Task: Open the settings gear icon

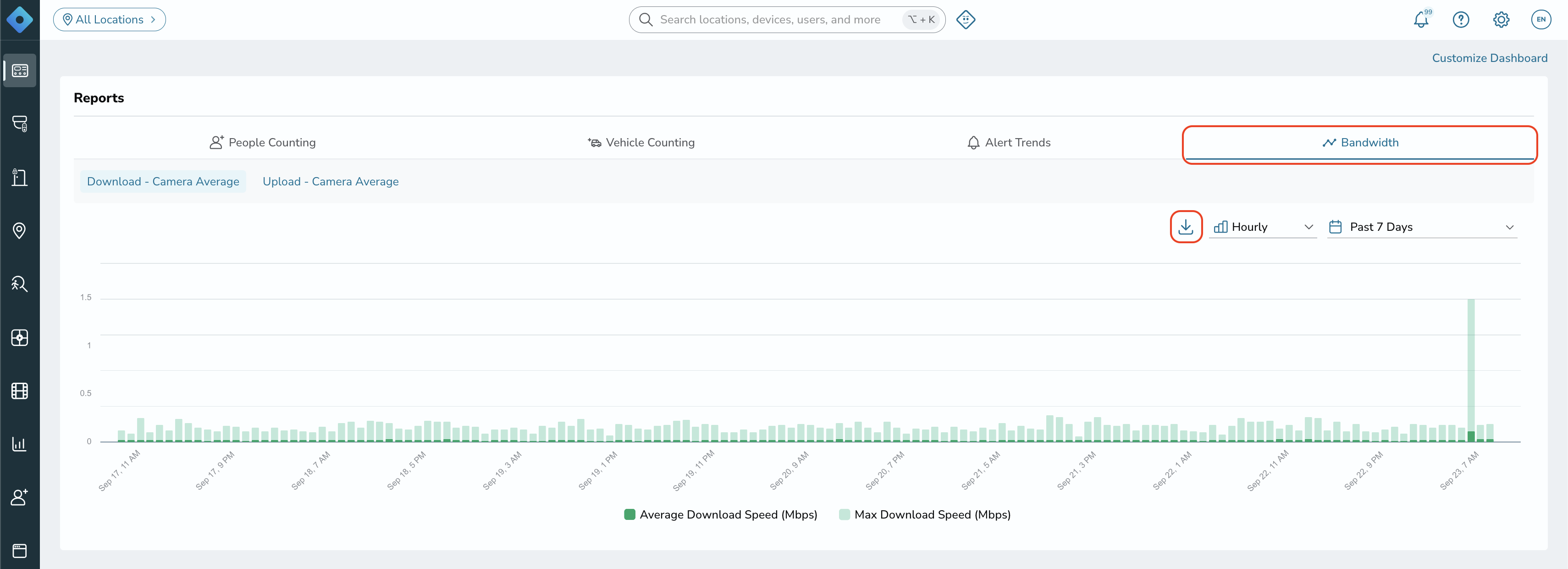Action: pos(1501,19)
